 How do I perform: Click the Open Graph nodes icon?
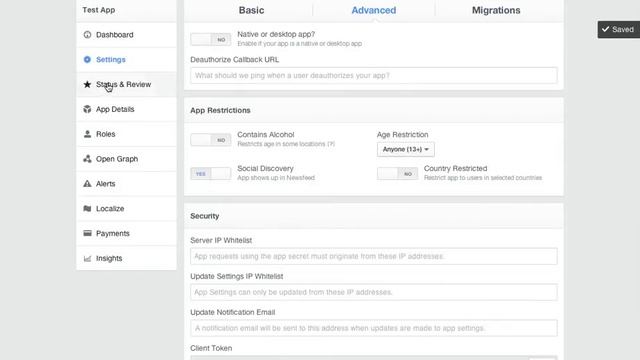[x=87, y=159]
